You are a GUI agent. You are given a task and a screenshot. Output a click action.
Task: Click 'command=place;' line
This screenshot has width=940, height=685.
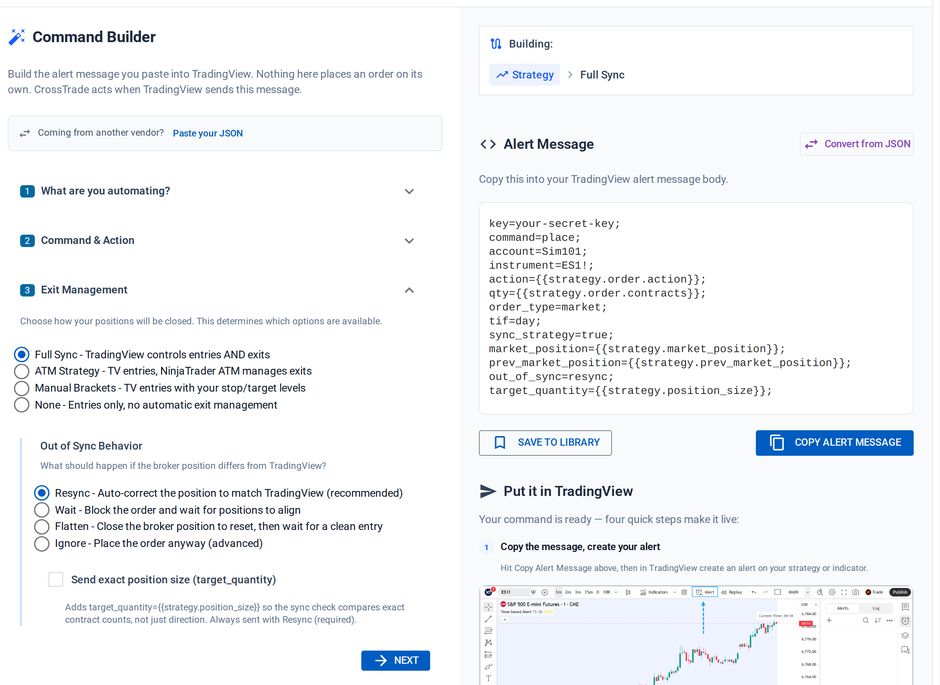click(x=535, y=237)
